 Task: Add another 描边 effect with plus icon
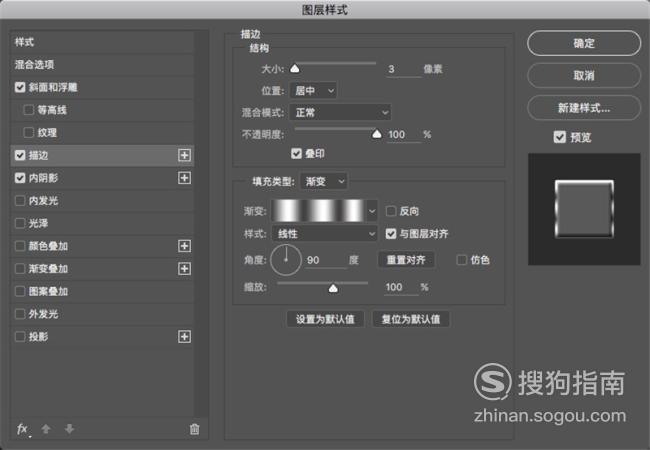click(x=184, y=155)
